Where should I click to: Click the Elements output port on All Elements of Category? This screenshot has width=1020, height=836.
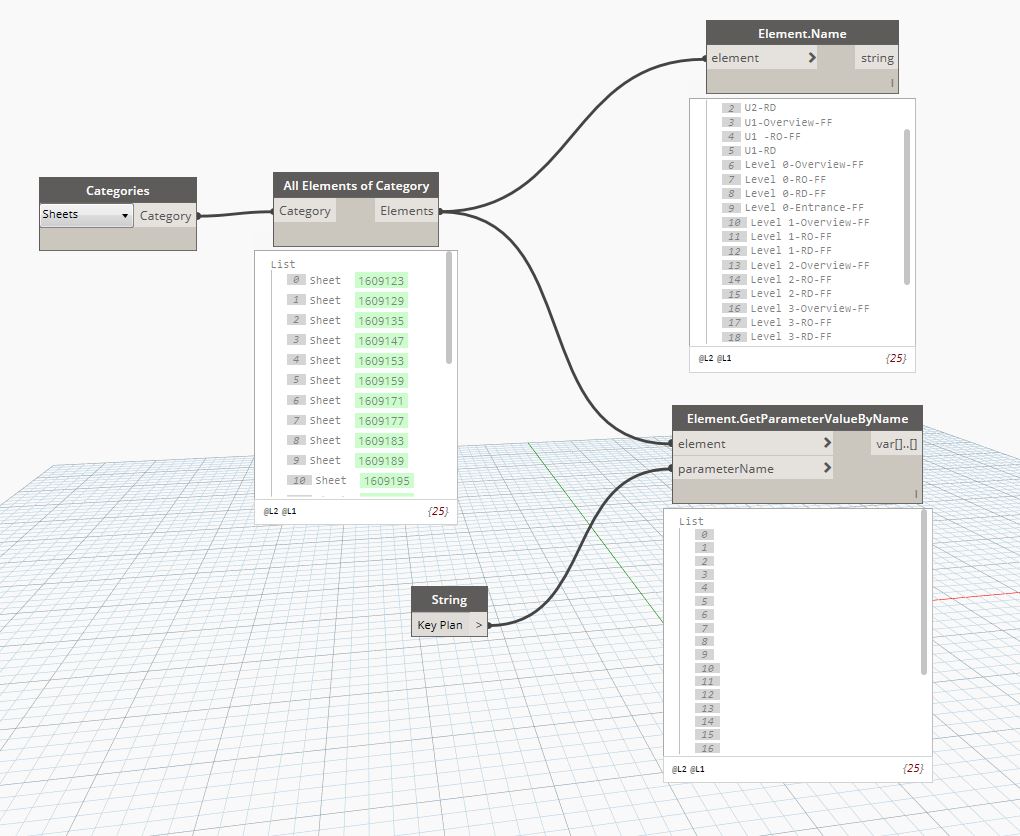coord(406,210)
